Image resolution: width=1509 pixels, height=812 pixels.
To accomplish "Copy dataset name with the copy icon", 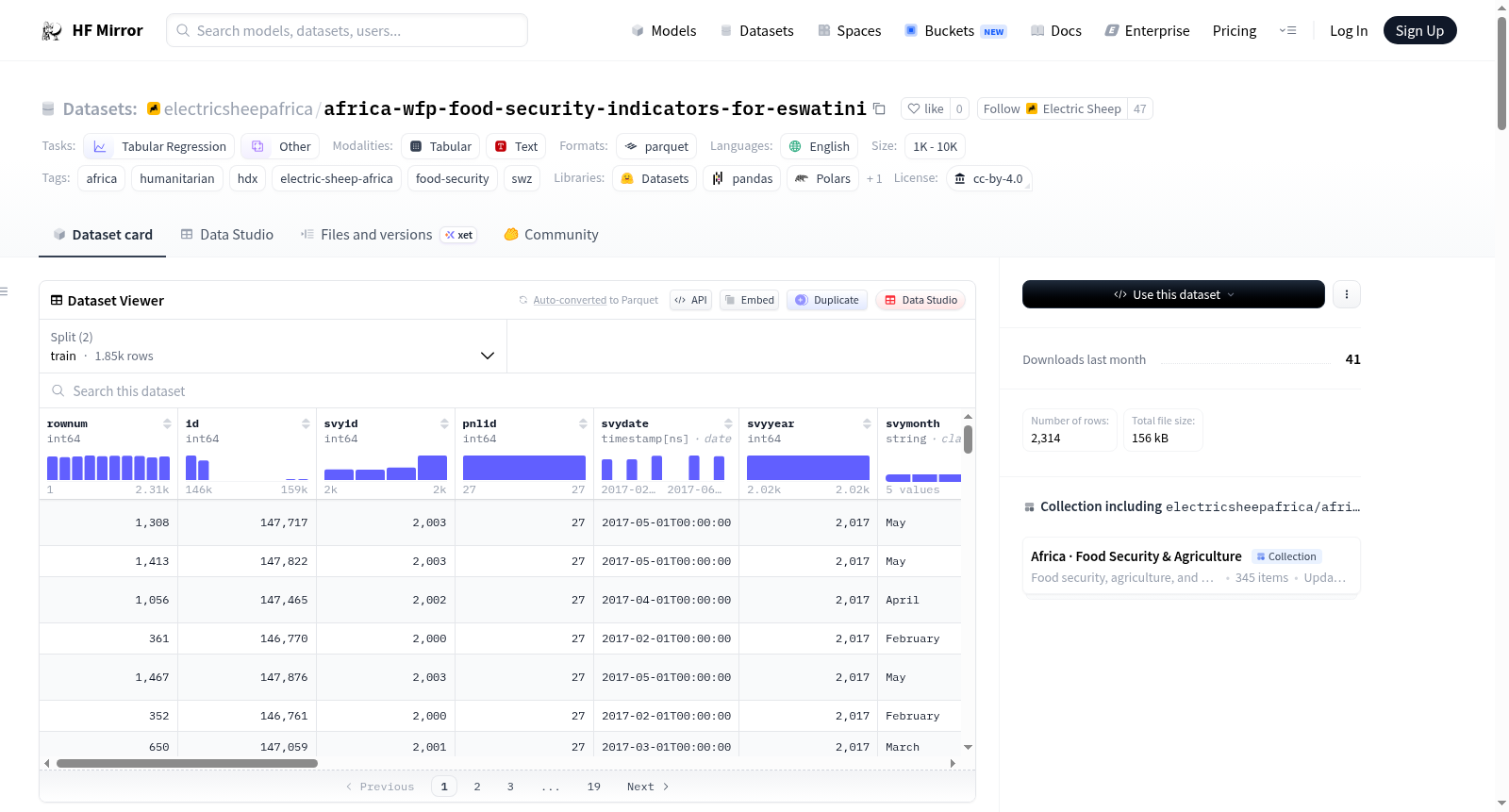I will (x=879, y=108).
